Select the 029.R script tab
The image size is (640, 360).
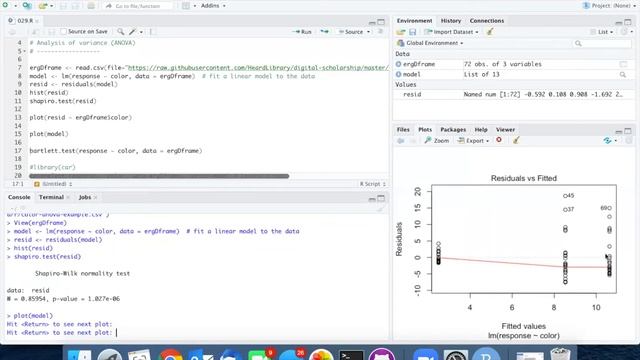(x=24, y=20)
